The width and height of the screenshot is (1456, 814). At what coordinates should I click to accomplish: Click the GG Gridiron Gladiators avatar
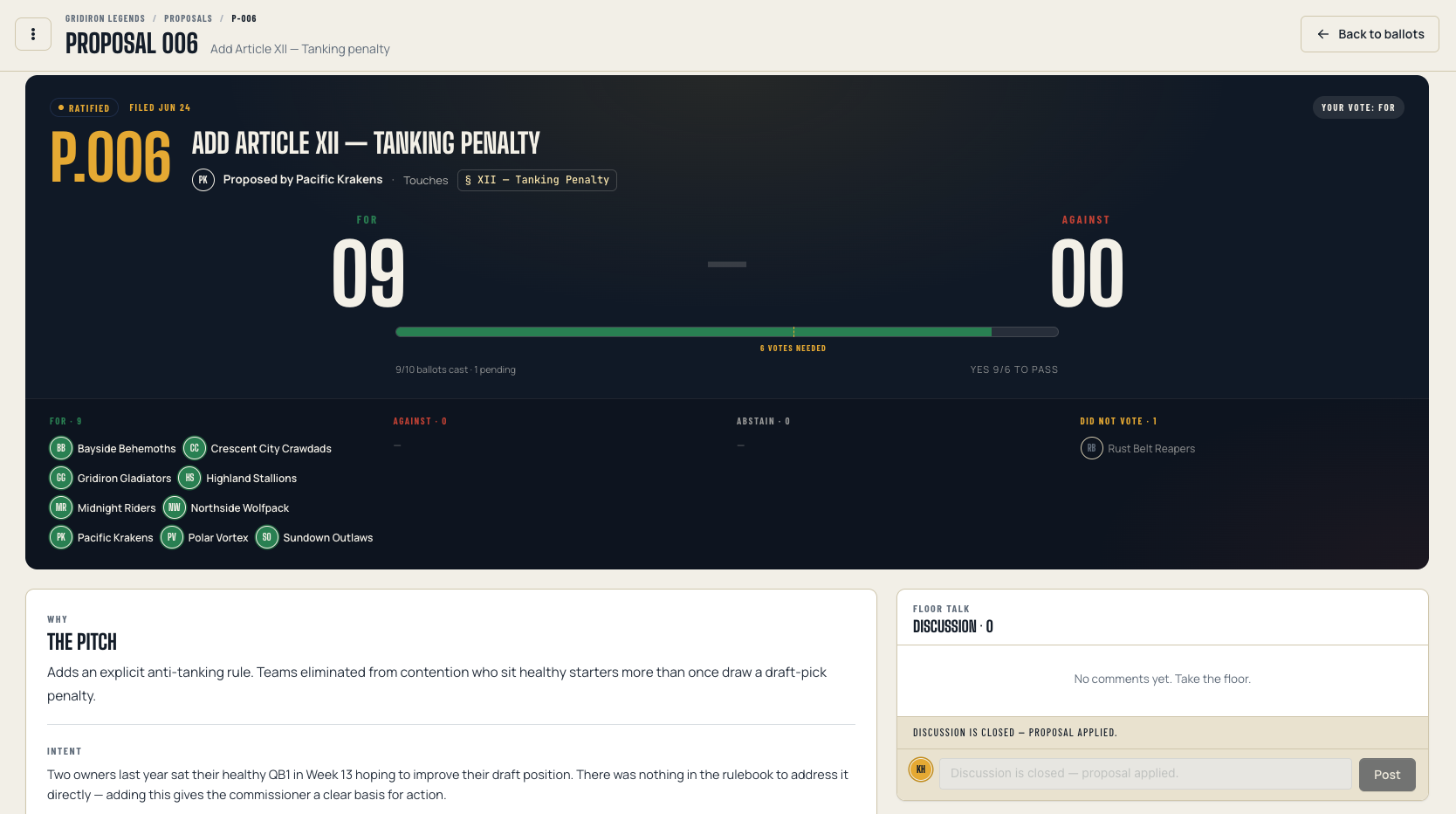pyautogui.click(x=61, y=478)
